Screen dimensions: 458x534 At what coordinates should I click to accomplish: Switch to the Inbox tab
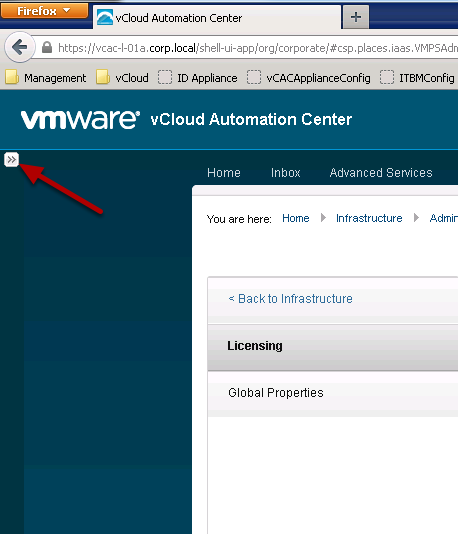coord(286,173)
